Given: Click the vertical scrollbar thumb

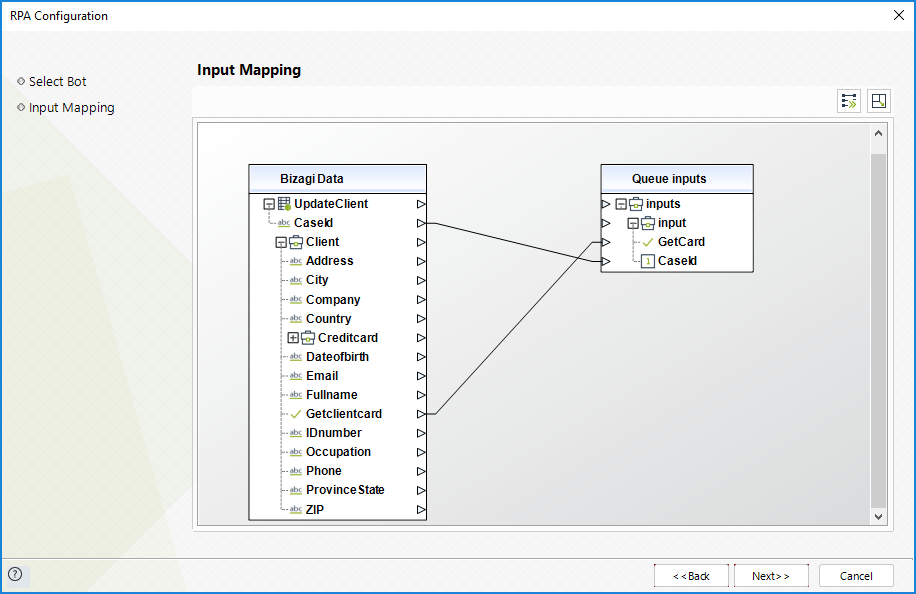Looking at the screenshot, I should pos(878,331).
